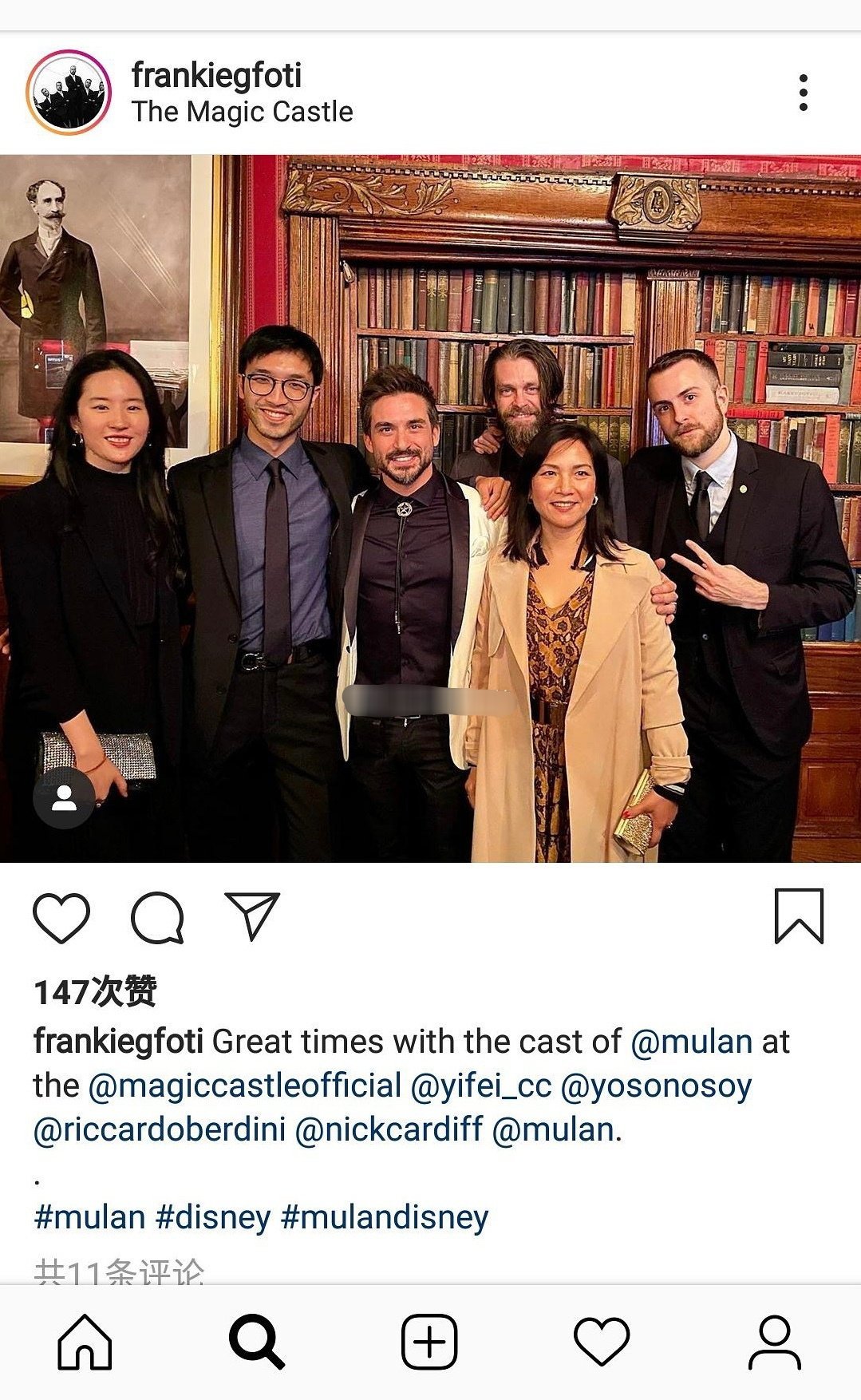Open @yifei_cc mention link
The width and height of the screenshot is (861, 1400).
coord(480,1086)
